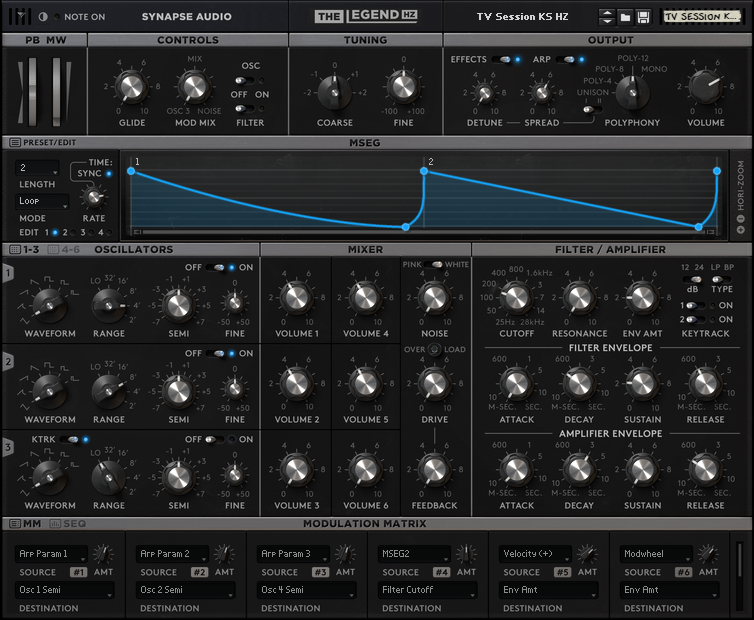Toggle the ARP switch
The height and width of the screenshot is (620, 754).
(x=566, y=59)
